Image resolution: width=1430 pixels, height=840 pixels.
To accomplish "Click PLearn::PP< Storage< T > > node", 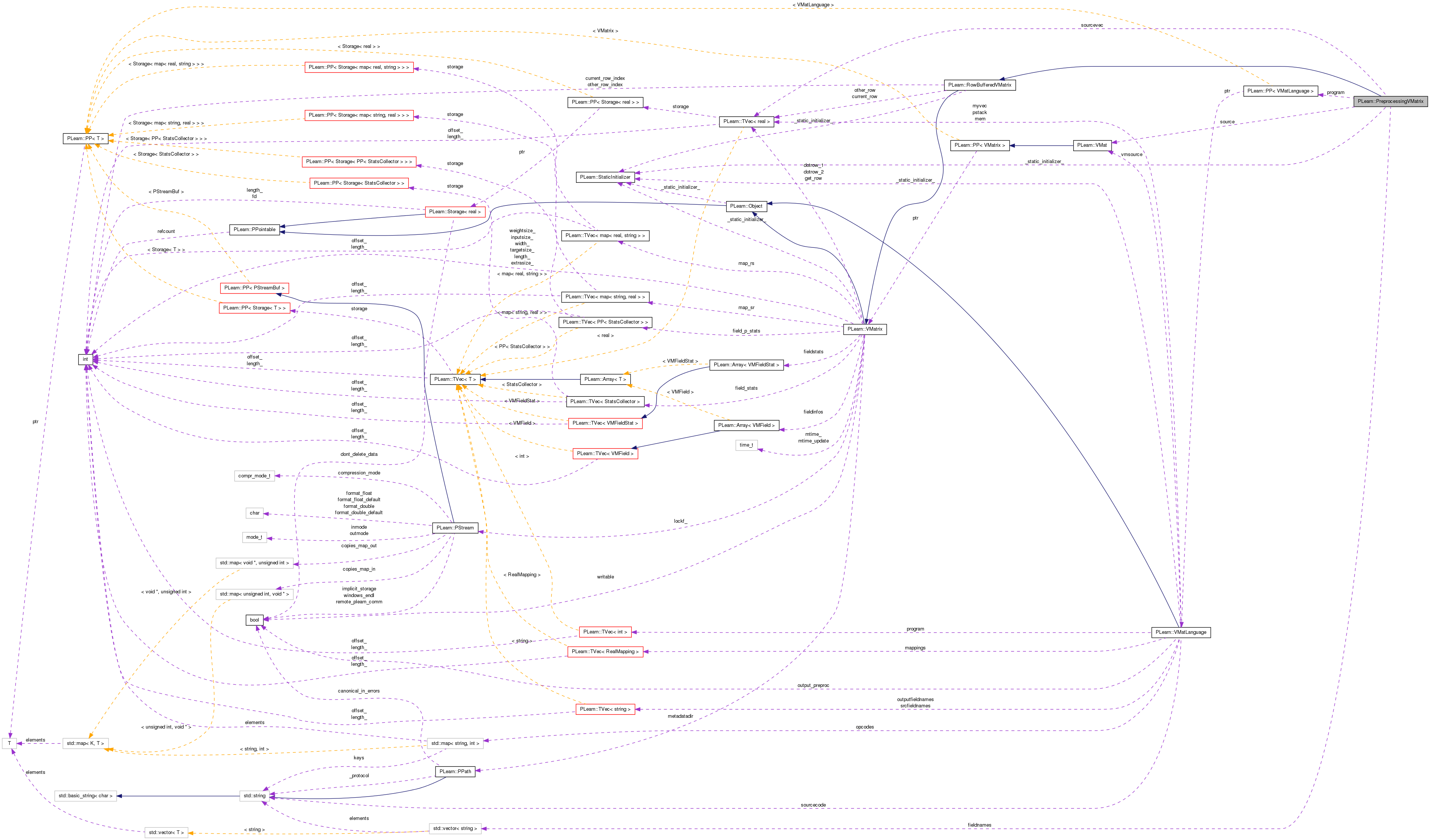I will 254,308.
